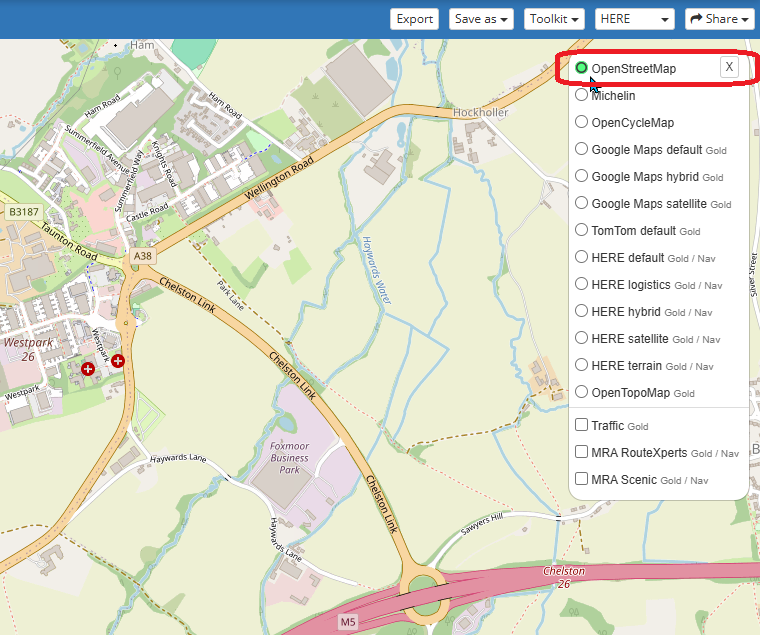This screenshot has height=635, width=760.
Task: Click the Ham place label
Action: click(x=142, y=45)
